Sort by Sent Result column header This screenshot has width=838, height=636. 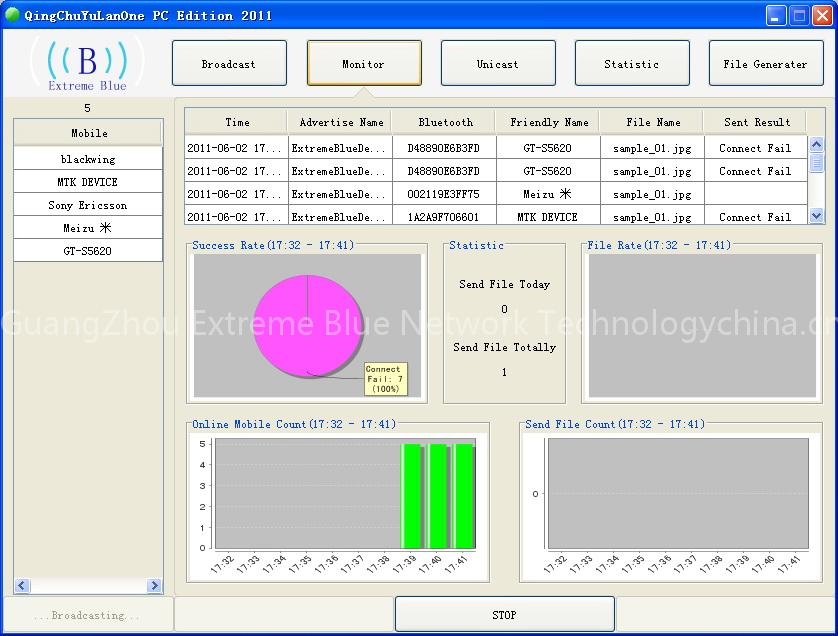click(756, 122)
